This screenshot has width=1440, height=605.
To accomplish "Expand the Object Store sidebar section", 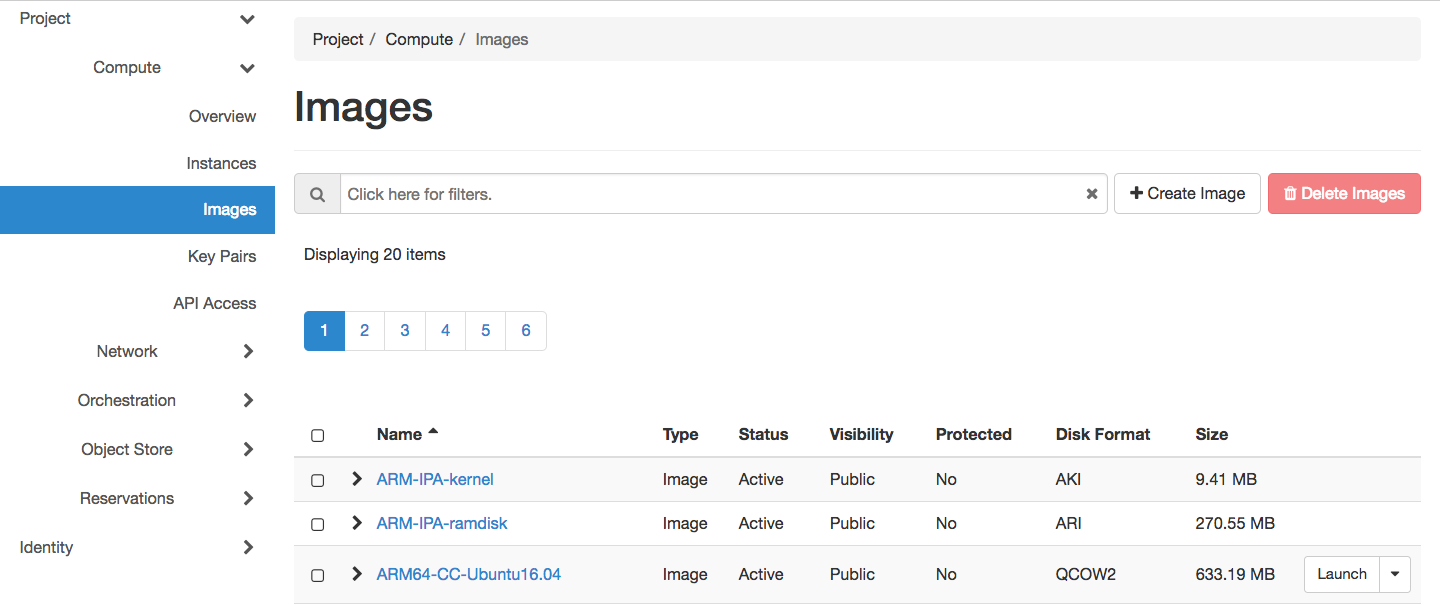I will 248,449.
